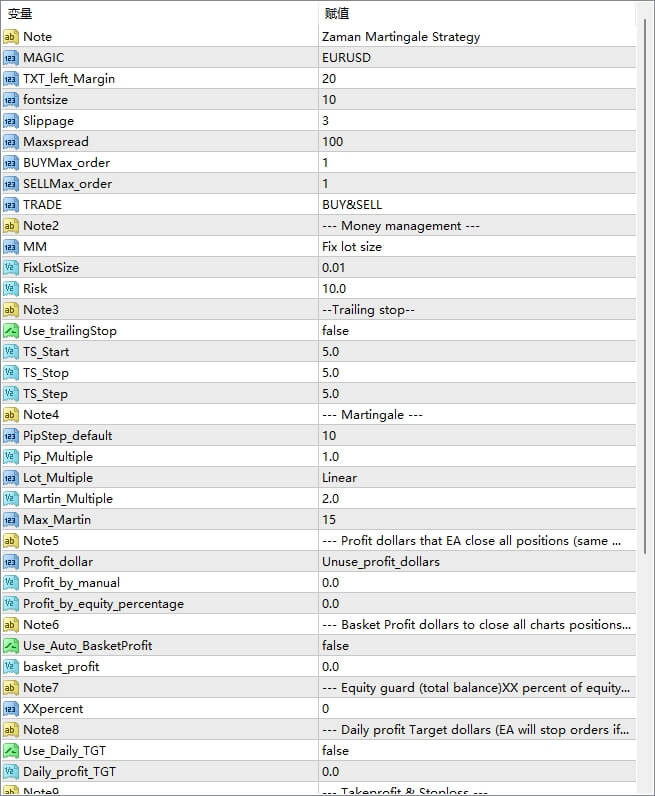Toggle the Use_trailingStop false value
The width and height of the screenshot is (655, 796).
(x=336, y=331)
